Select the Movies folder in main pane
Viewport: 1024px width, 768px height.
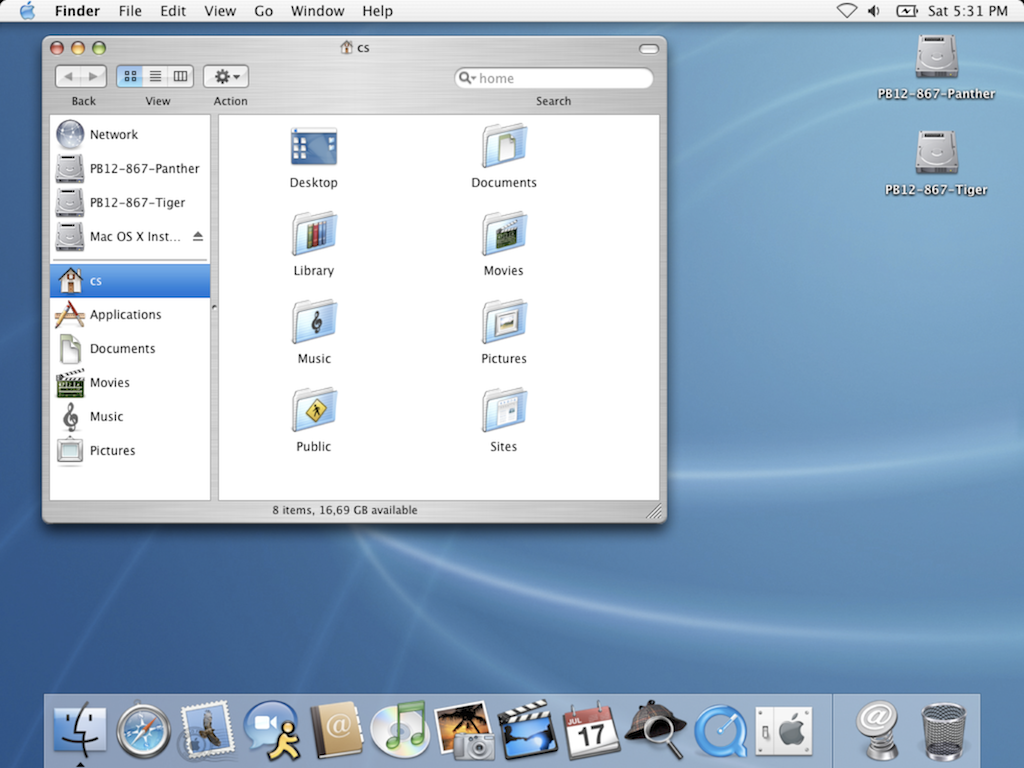(504, 234)
